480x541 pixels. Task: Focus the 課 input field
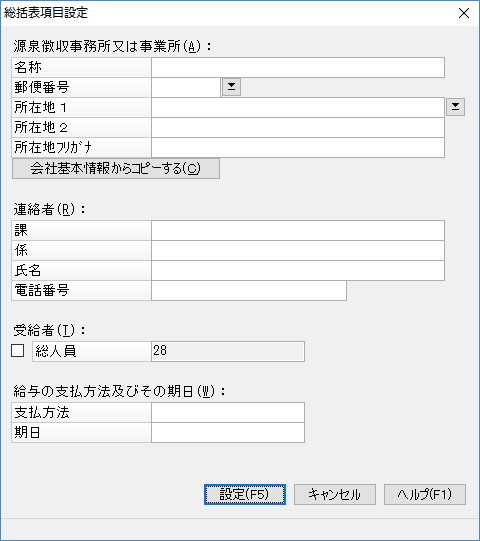[298, 230]
